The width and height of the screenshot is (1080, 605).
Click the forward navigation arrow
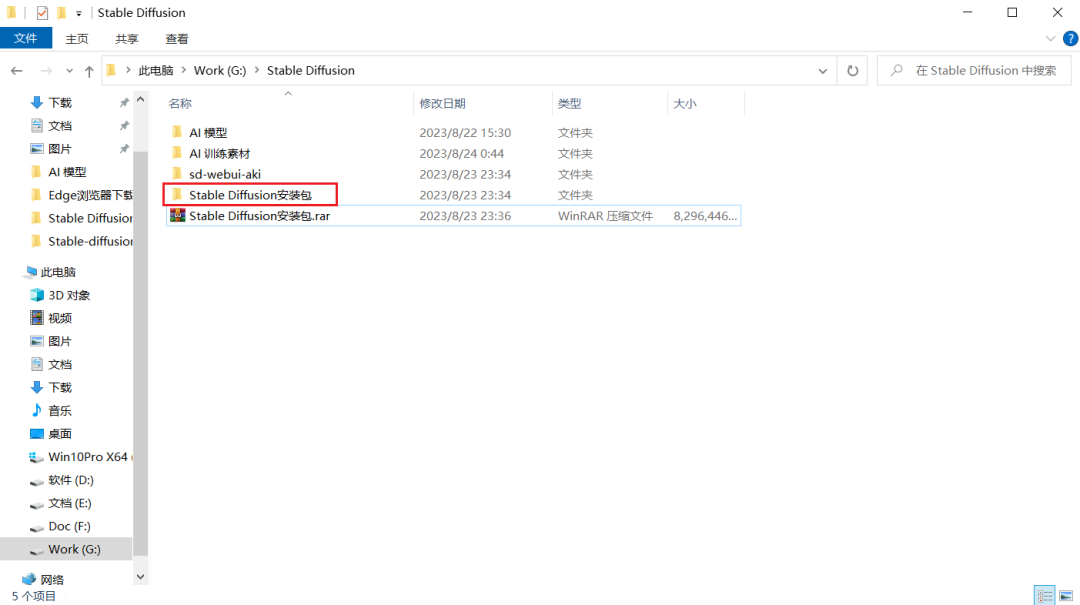pos(46,70)
